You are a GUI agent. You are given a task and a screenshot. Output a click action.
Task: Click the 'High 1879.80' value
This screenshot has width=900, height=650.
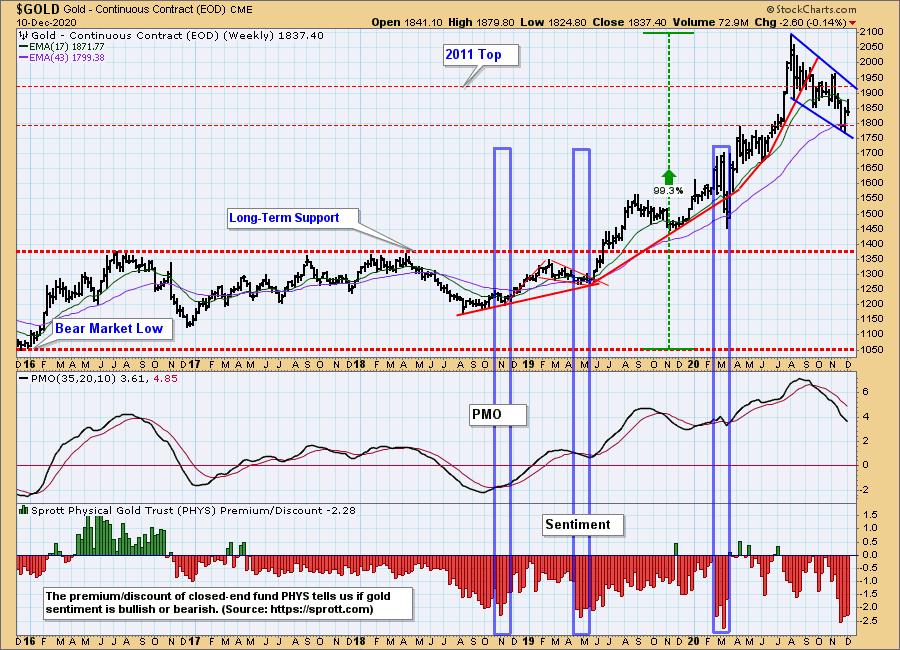click(x=482, y=22)
